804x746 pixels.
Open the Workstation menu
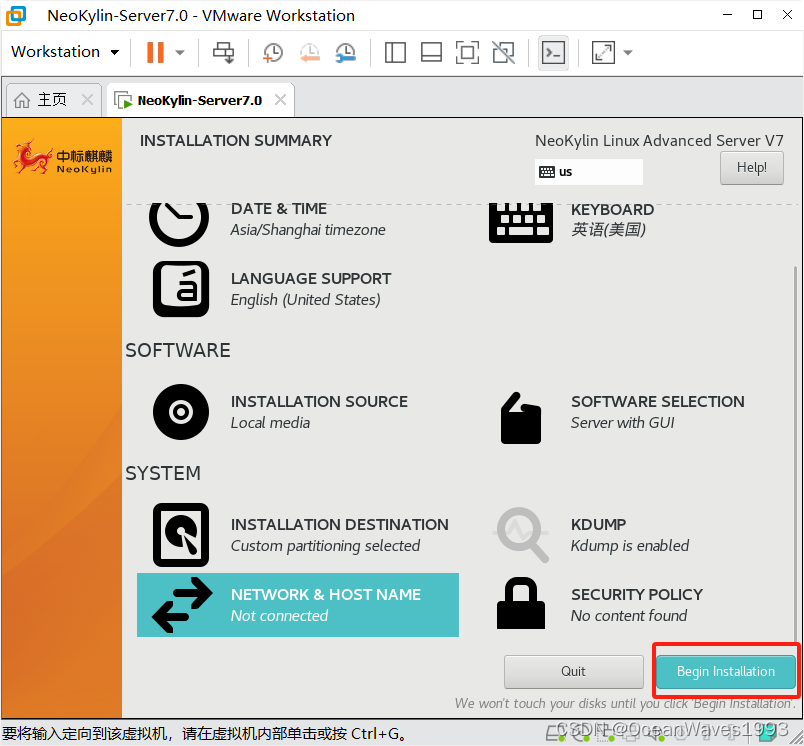coord(65,52)
